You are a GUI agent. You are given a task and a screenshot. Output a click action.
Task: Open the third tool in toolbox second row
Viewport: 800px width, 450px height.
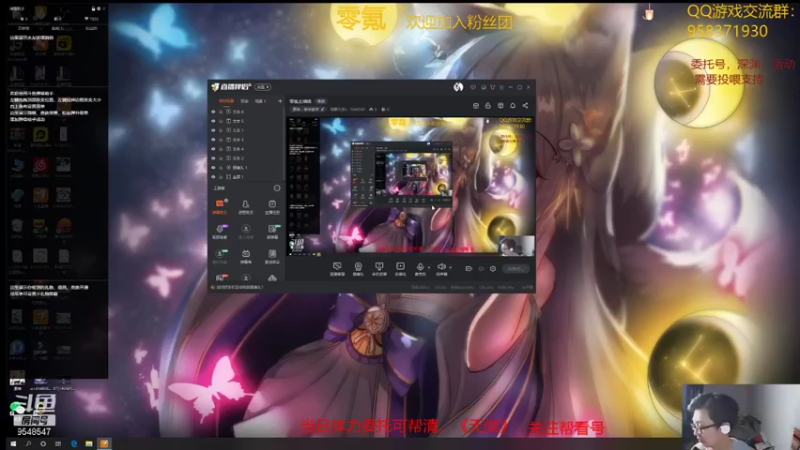click(272, 231)
